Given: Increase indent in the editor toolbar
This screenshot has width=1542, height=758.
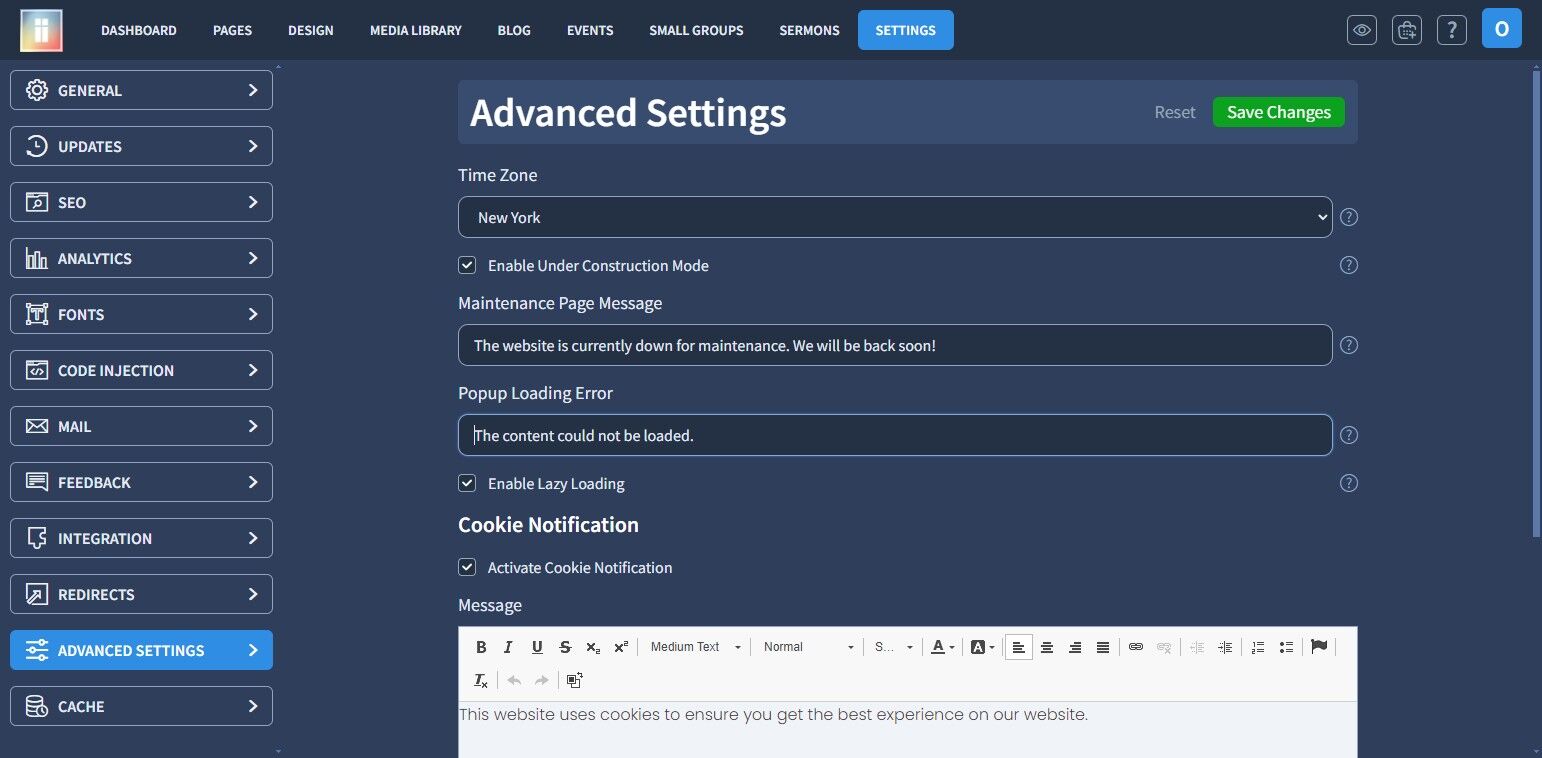Looking at the screenshot, I should (1225, 647).
